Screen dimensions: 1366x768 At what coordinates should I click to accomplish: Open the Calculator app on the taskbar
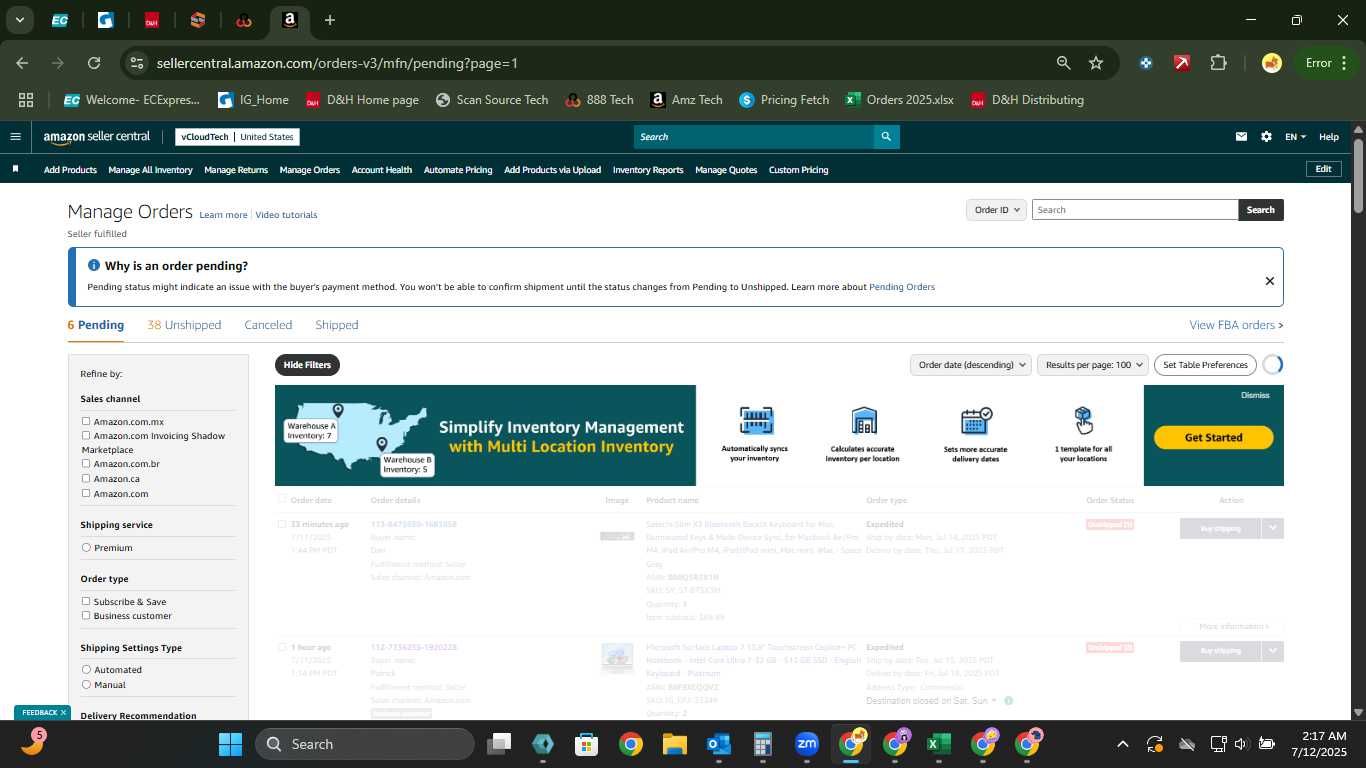point(762,744)
